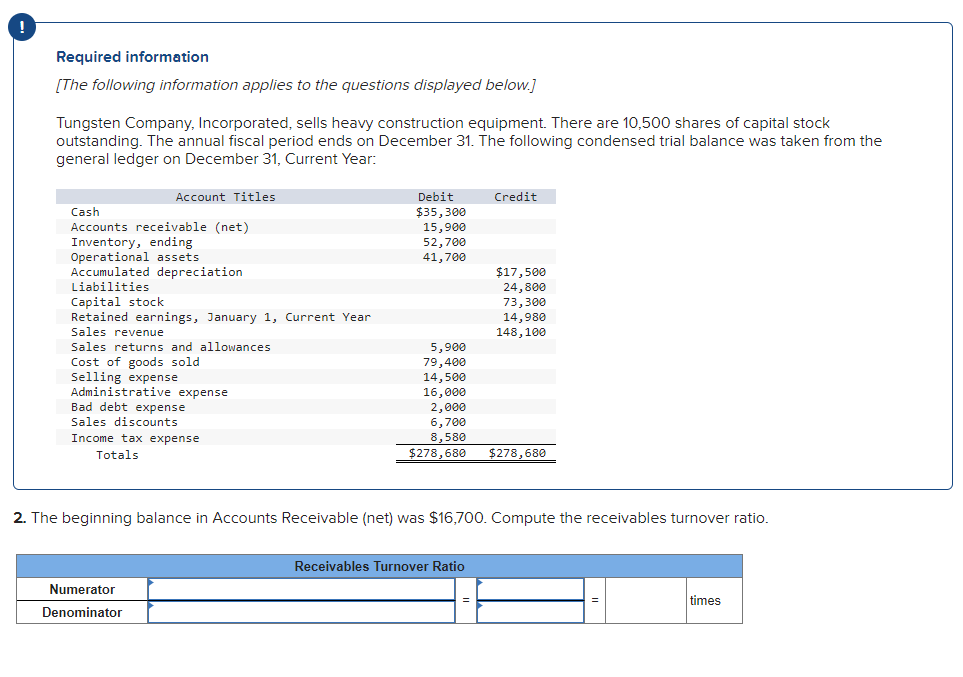
Task: Select the Numerator label cell
Action: [x=81, y=589]
